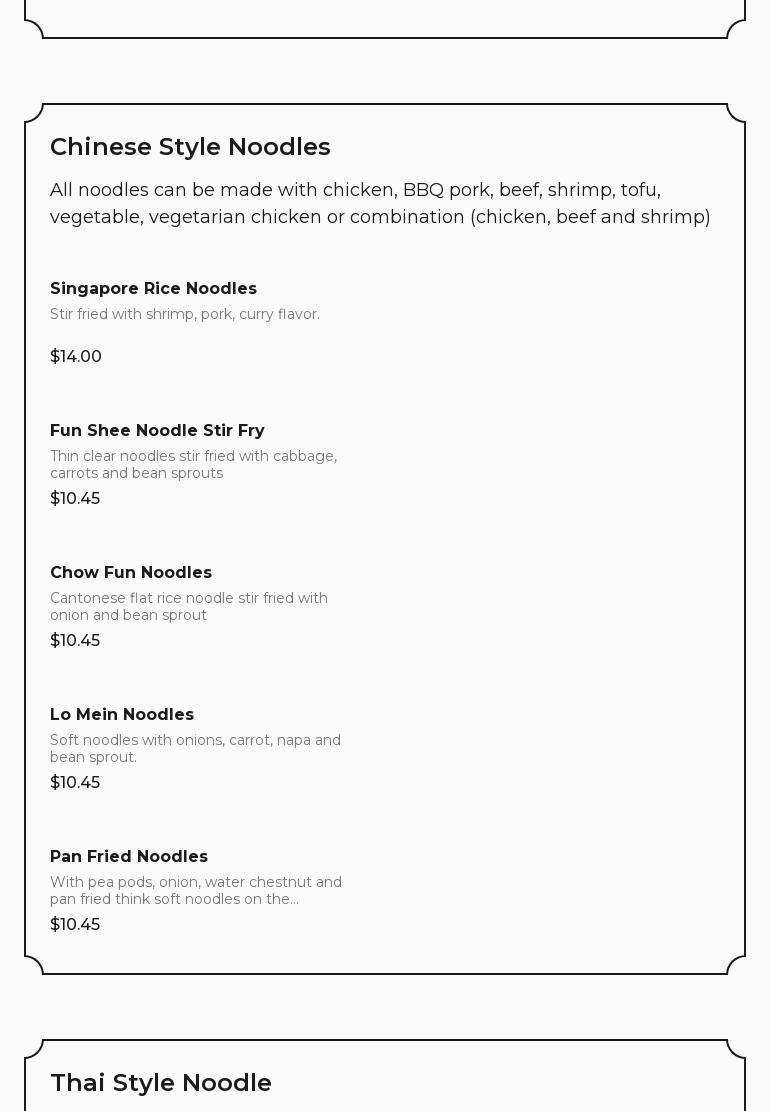Open the Chow Fun Noodles item
Image resolution: width=770 pixels, height=1111 pixels.
pyautogui.click(x=131, y=573)
